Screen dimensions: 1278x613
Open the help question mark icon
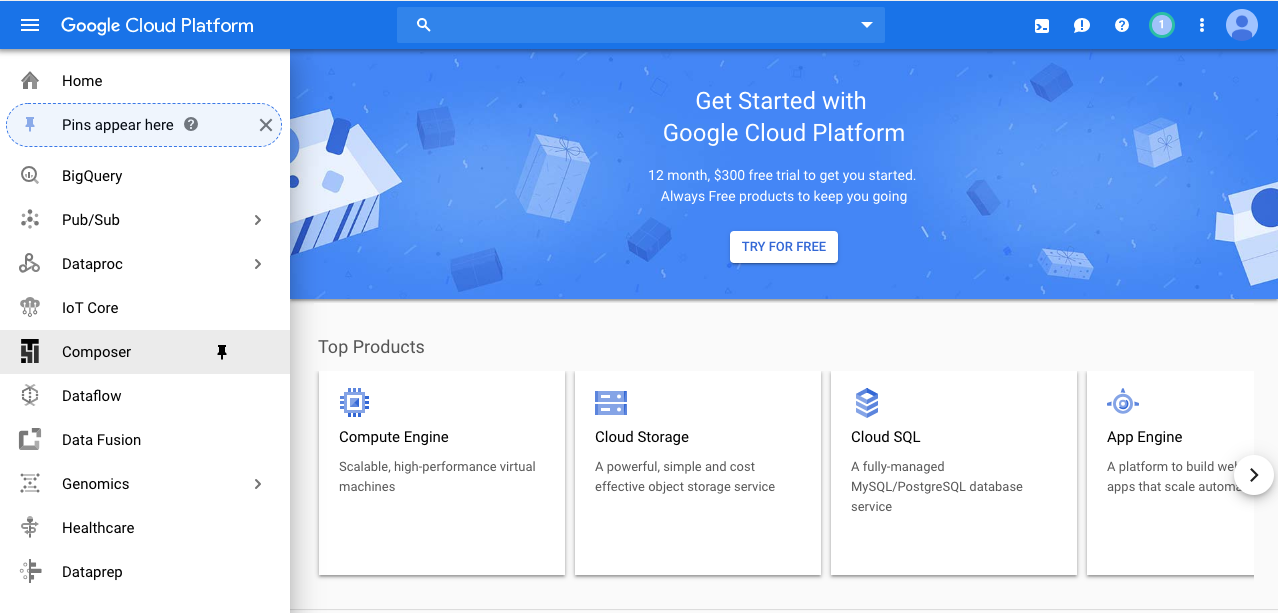(x=1122, y=26)
